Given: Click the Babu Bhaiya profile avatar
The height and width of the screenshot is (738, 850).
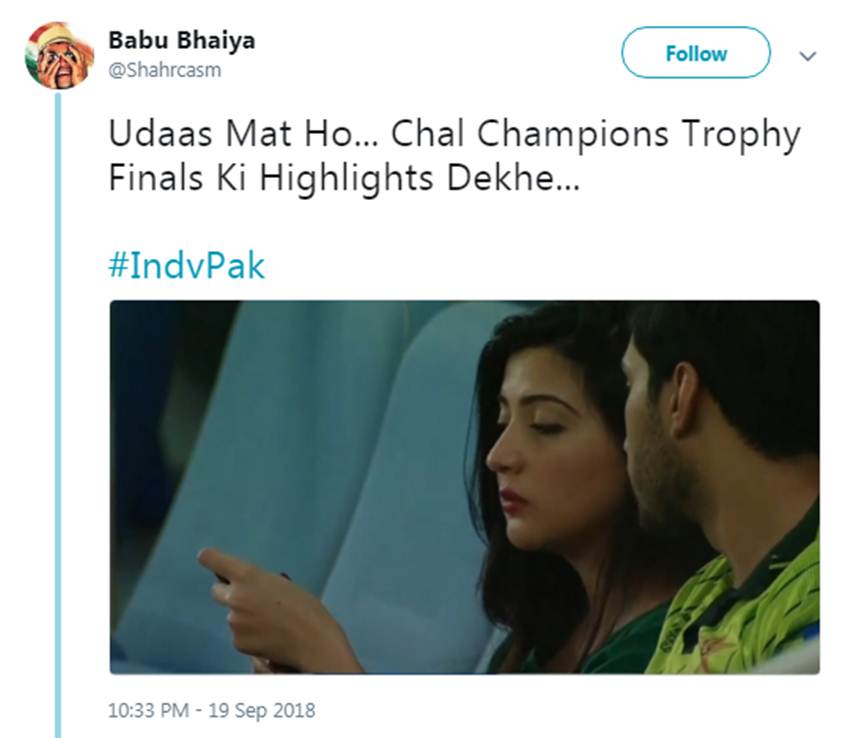Looking at the screenshot, I should coord(59,55).
